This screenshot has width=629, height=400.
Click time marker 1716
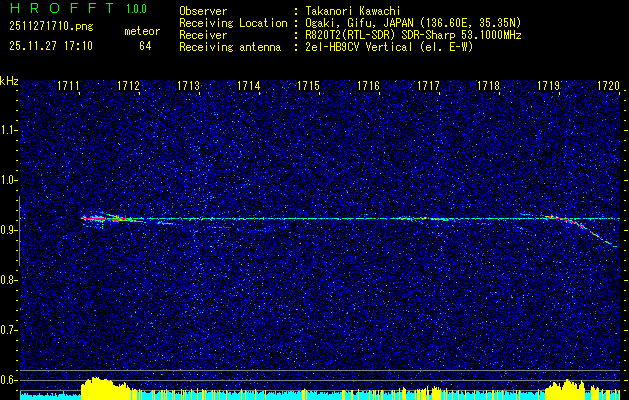coord(369,86)
